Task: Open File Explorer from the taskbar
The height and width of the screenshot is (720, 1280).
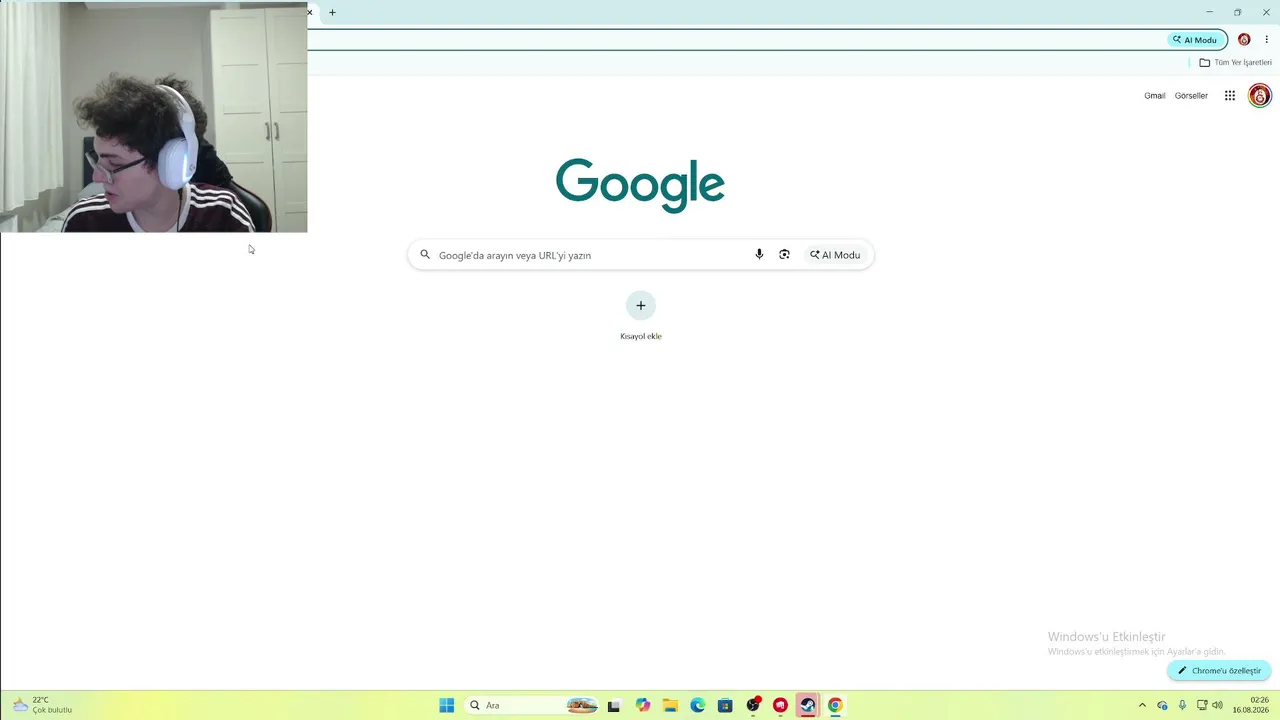Action: [x=670, y=705]
